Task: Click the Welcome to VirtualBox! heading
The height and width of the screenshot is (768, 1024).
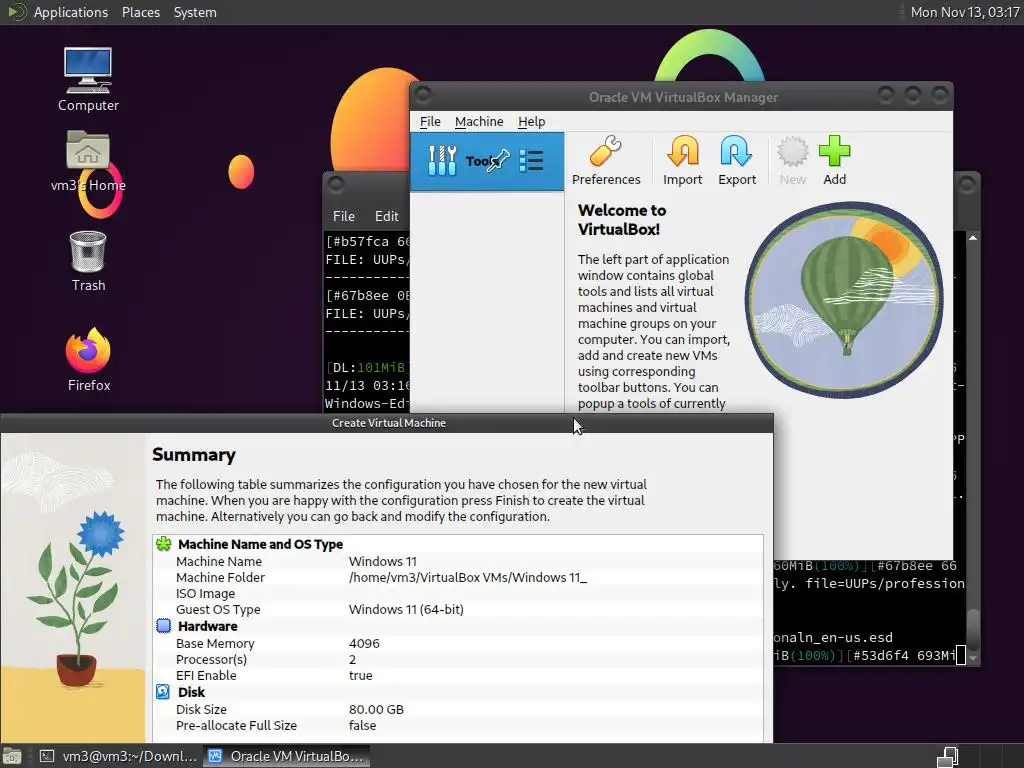Action: click(x=622, y=219)
